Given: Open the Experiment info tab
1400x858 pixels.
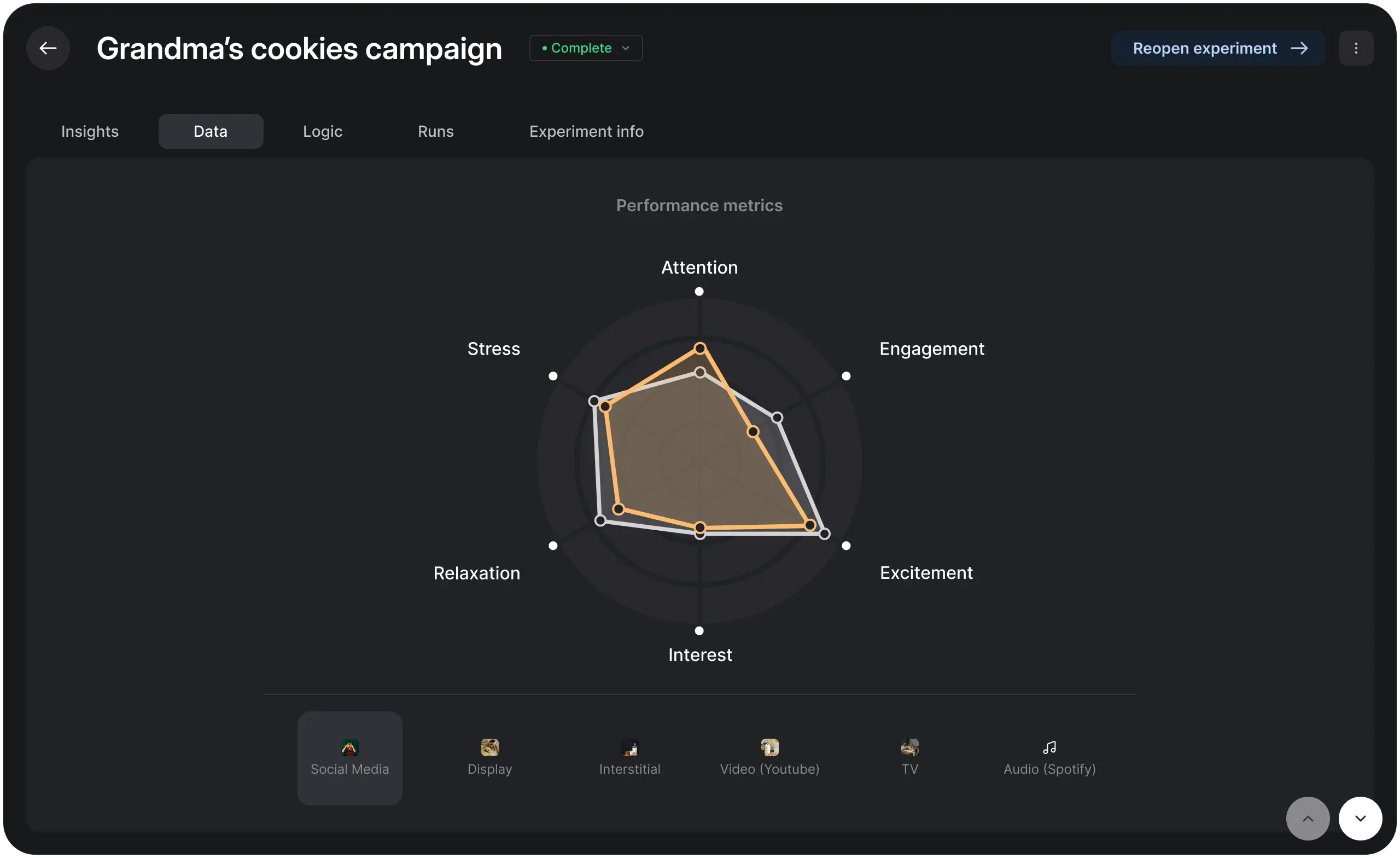Looking at the screenshot, I should click(x=586, y=131).
